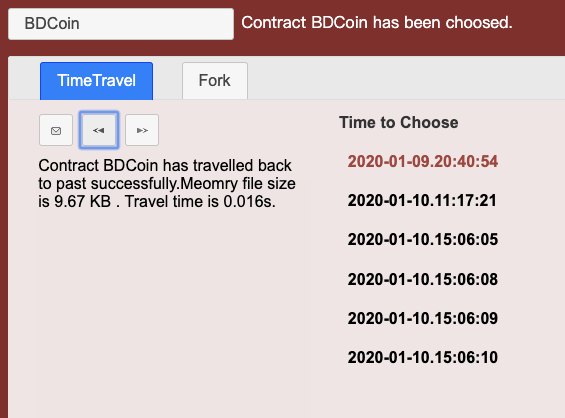Switch to the TimeTravel tab
Viewport: 565px width, 418px height.
(x=96, y=81)
